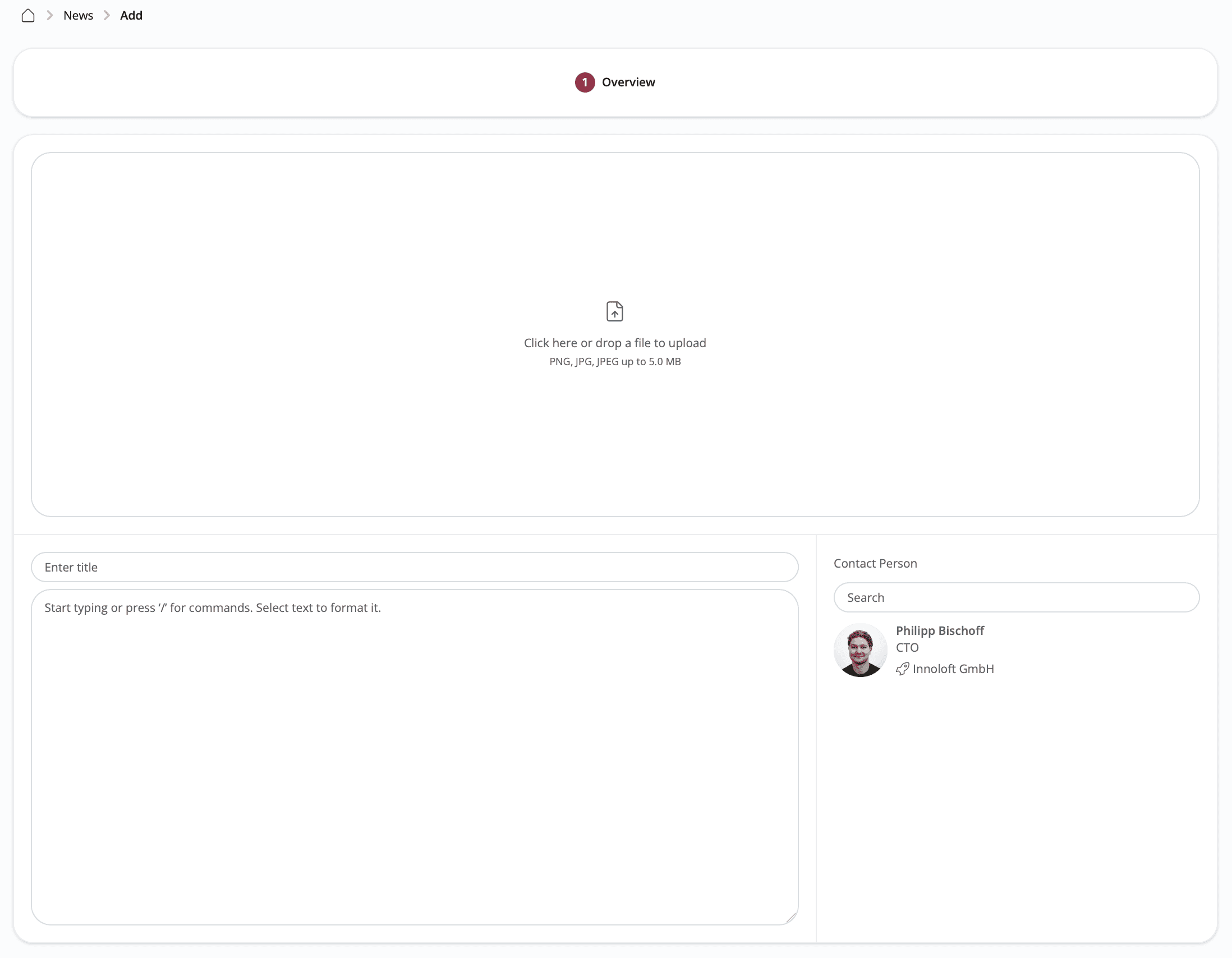Open the News breadcrumb link
Image resolution: width=1232 pixels, height=958 pixels.
[78, 16]
